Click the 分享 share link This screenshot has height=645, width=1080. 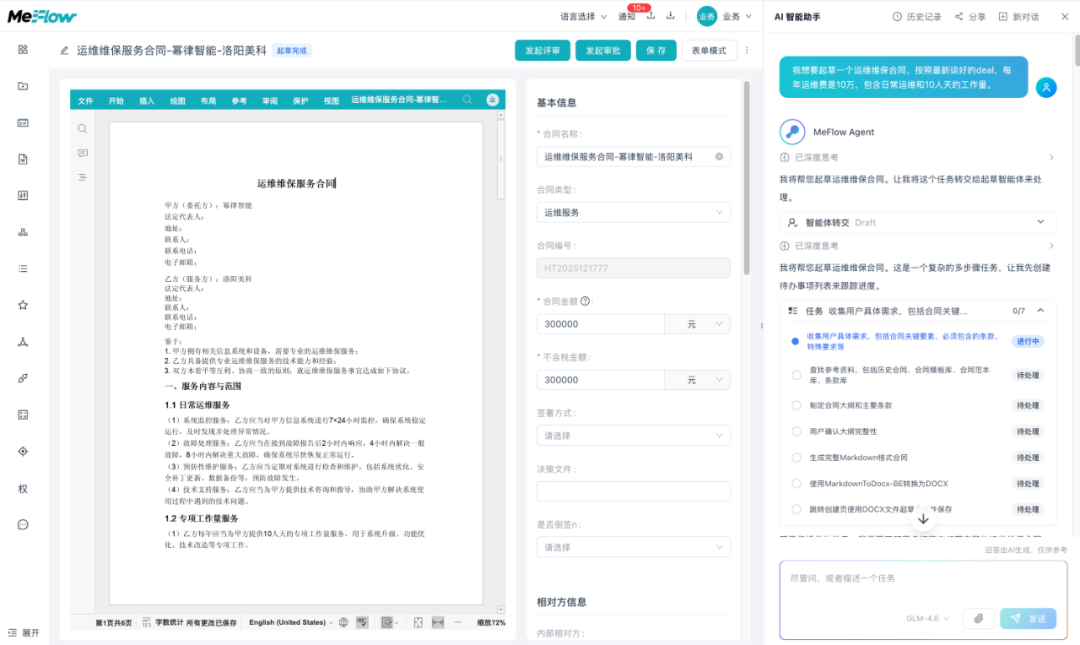pos(970,17)
